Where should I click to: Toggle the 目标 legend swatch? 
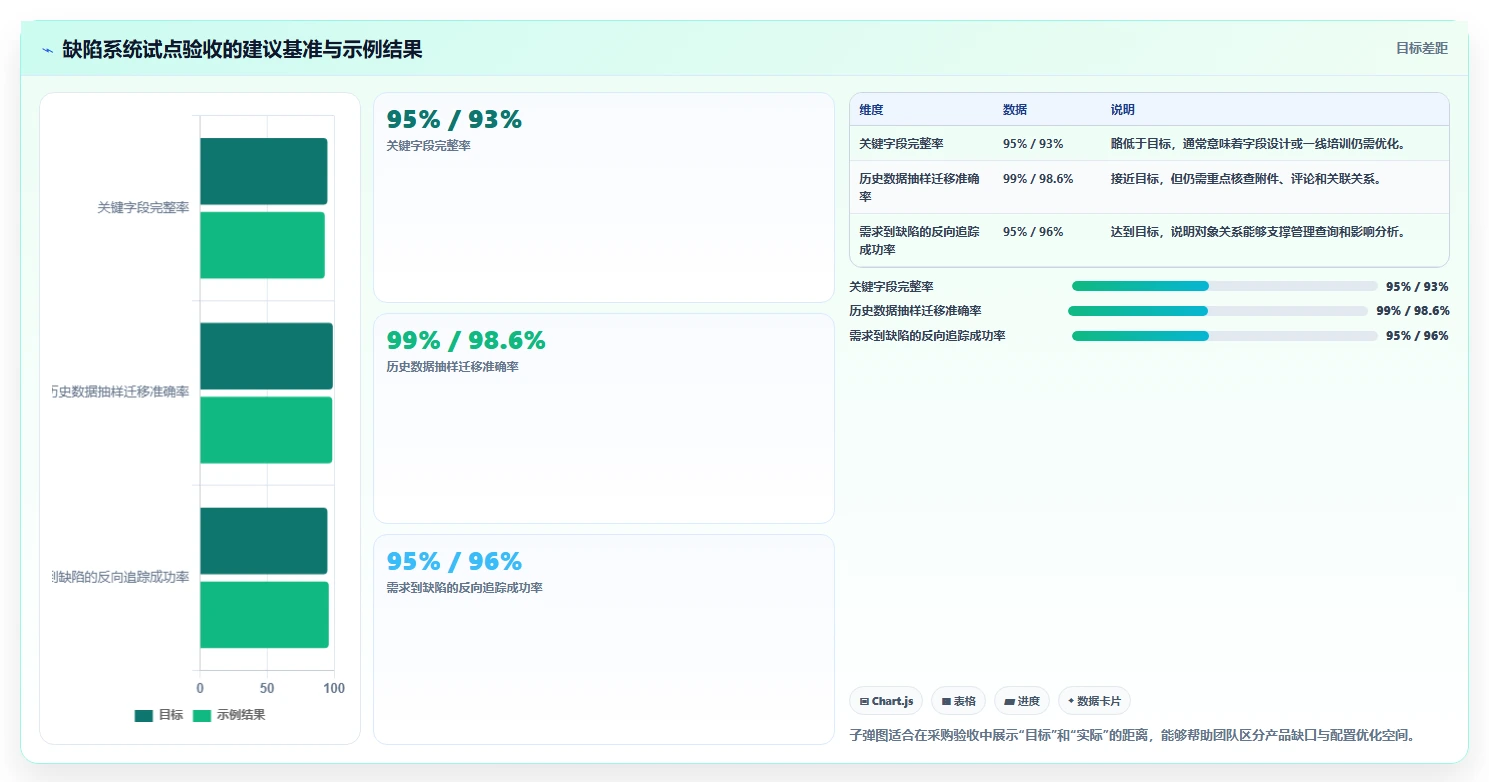(x=144, y=716)
